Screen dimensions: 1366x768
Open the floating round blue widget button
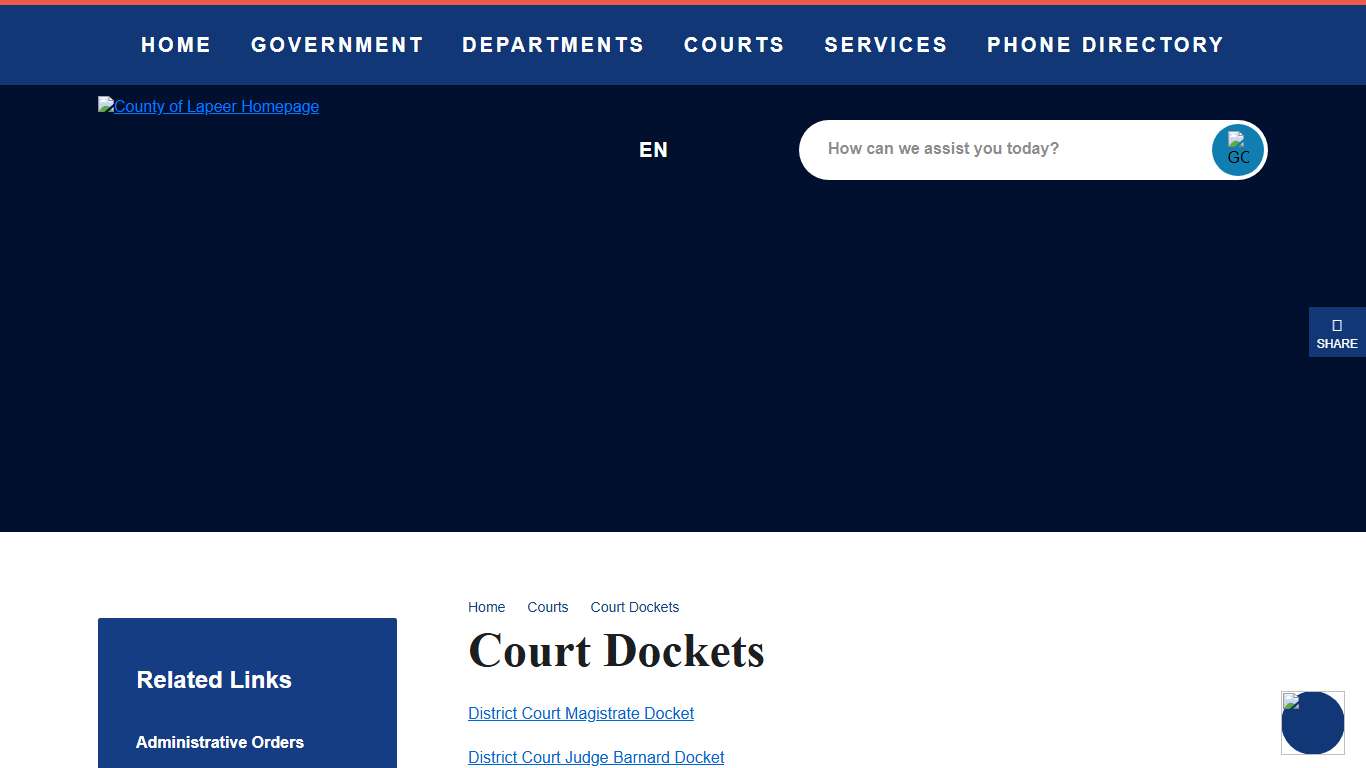click(1312, 723)
